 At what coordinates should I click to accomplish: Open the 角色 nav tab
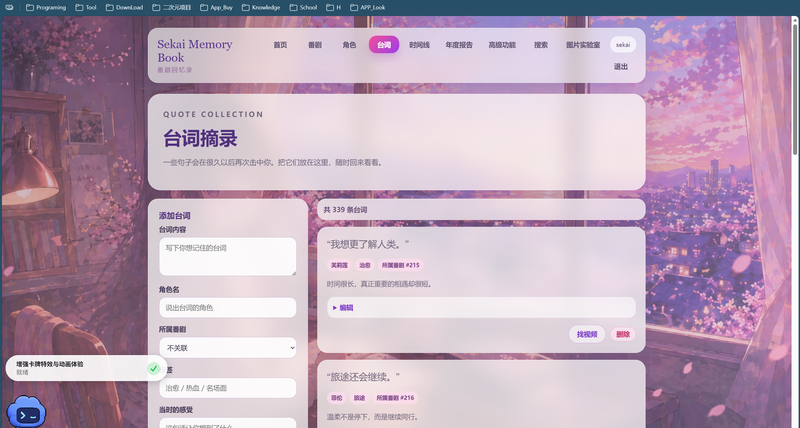coord(349,45)
